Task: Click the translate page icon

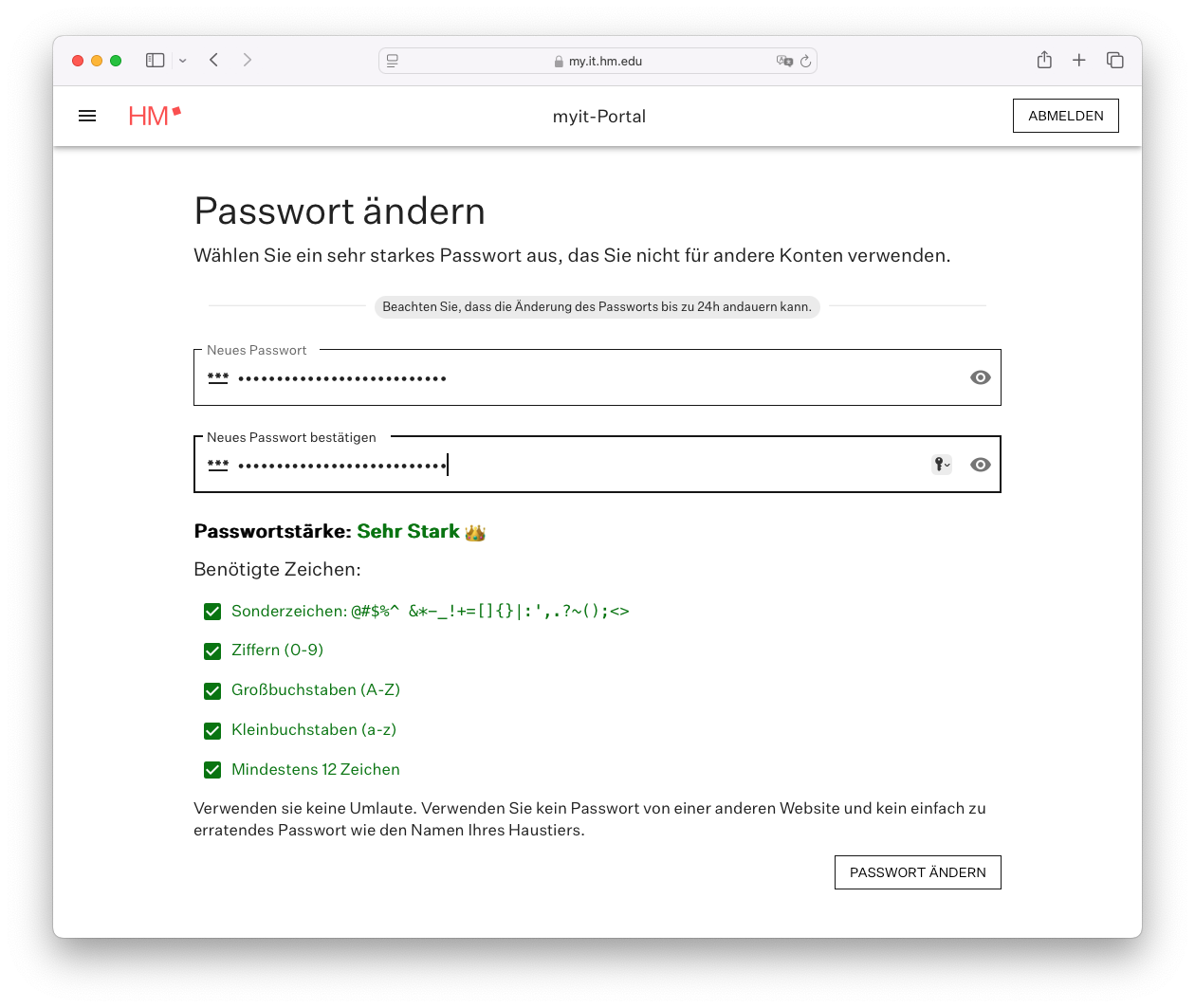Action: click(783, 62)
